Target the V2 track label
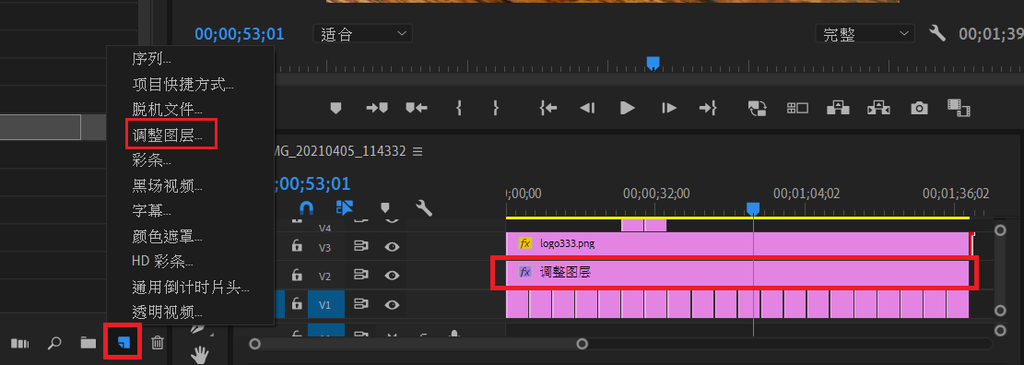 pyautogui.click(x=325, y=276)
